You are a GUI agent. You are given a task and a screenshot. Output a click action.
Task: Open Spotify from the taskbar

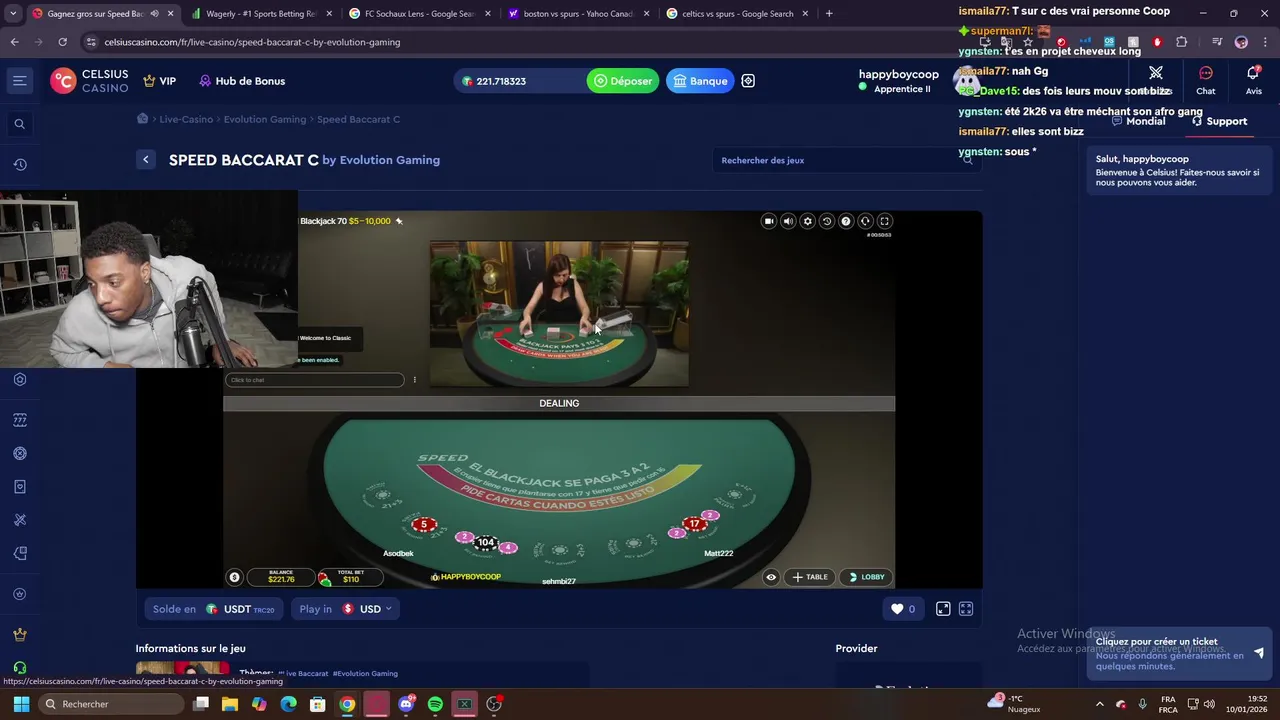point(435,704)
